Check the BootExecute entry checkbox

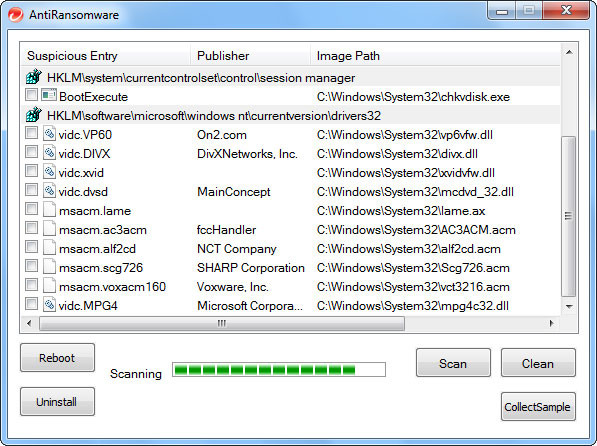pyautogui.click(x=32, y=95)
